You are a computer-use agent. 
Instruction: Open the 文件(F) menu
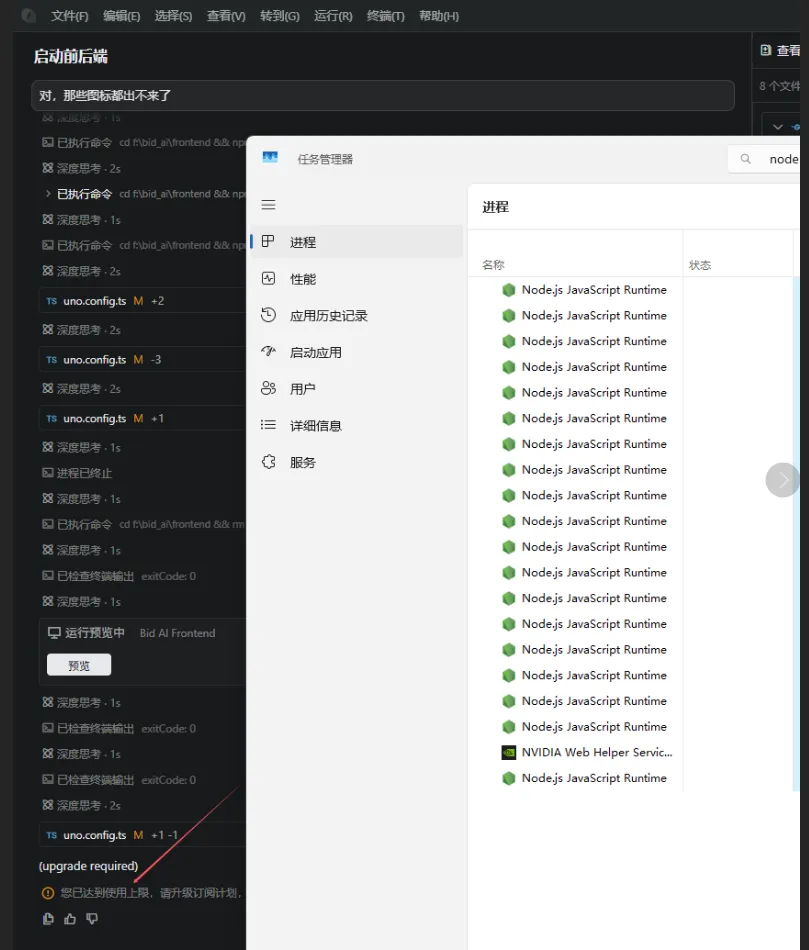click(69, 16)
